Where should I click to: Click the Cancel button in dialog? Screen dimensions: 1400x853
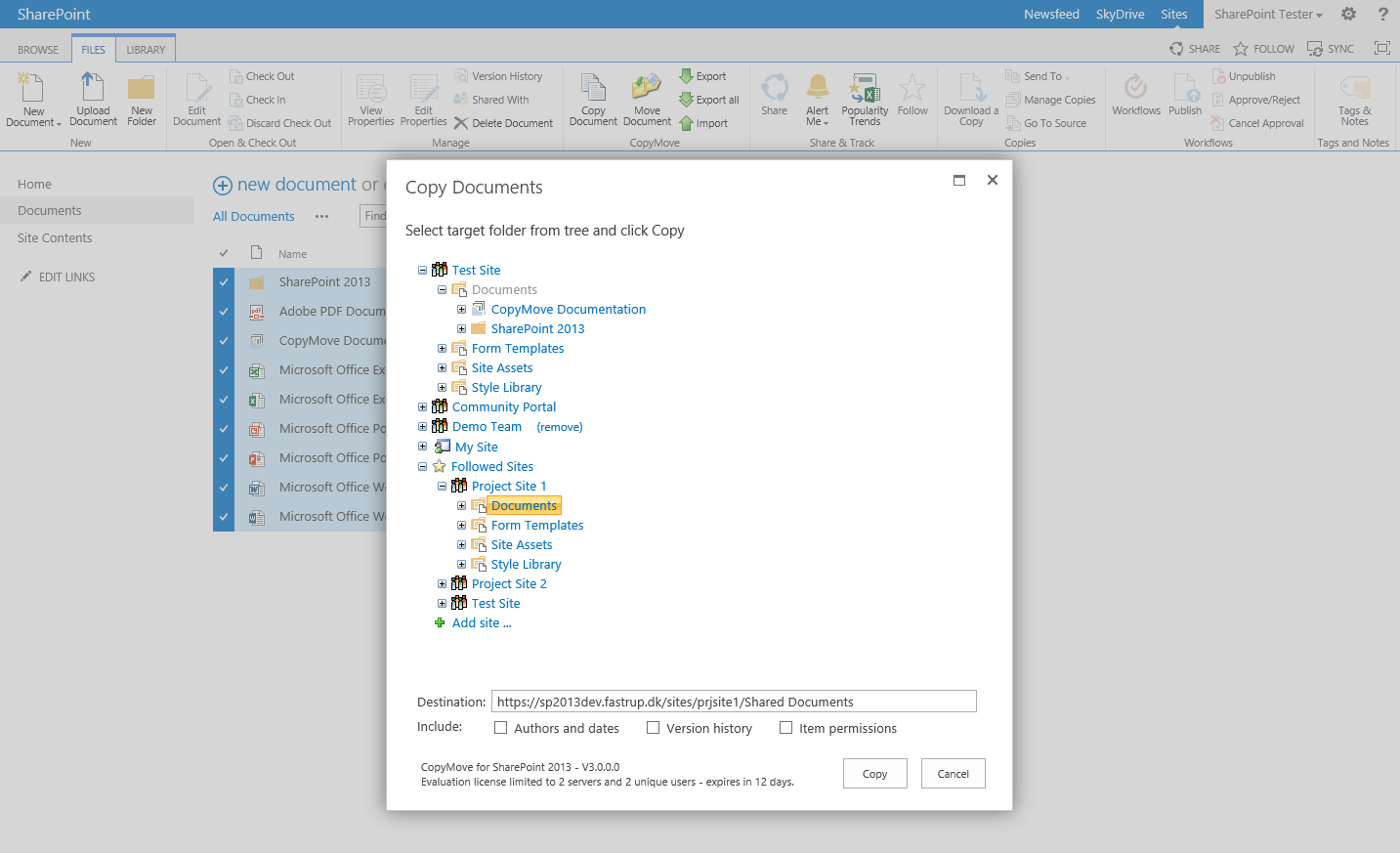point(954,774)
